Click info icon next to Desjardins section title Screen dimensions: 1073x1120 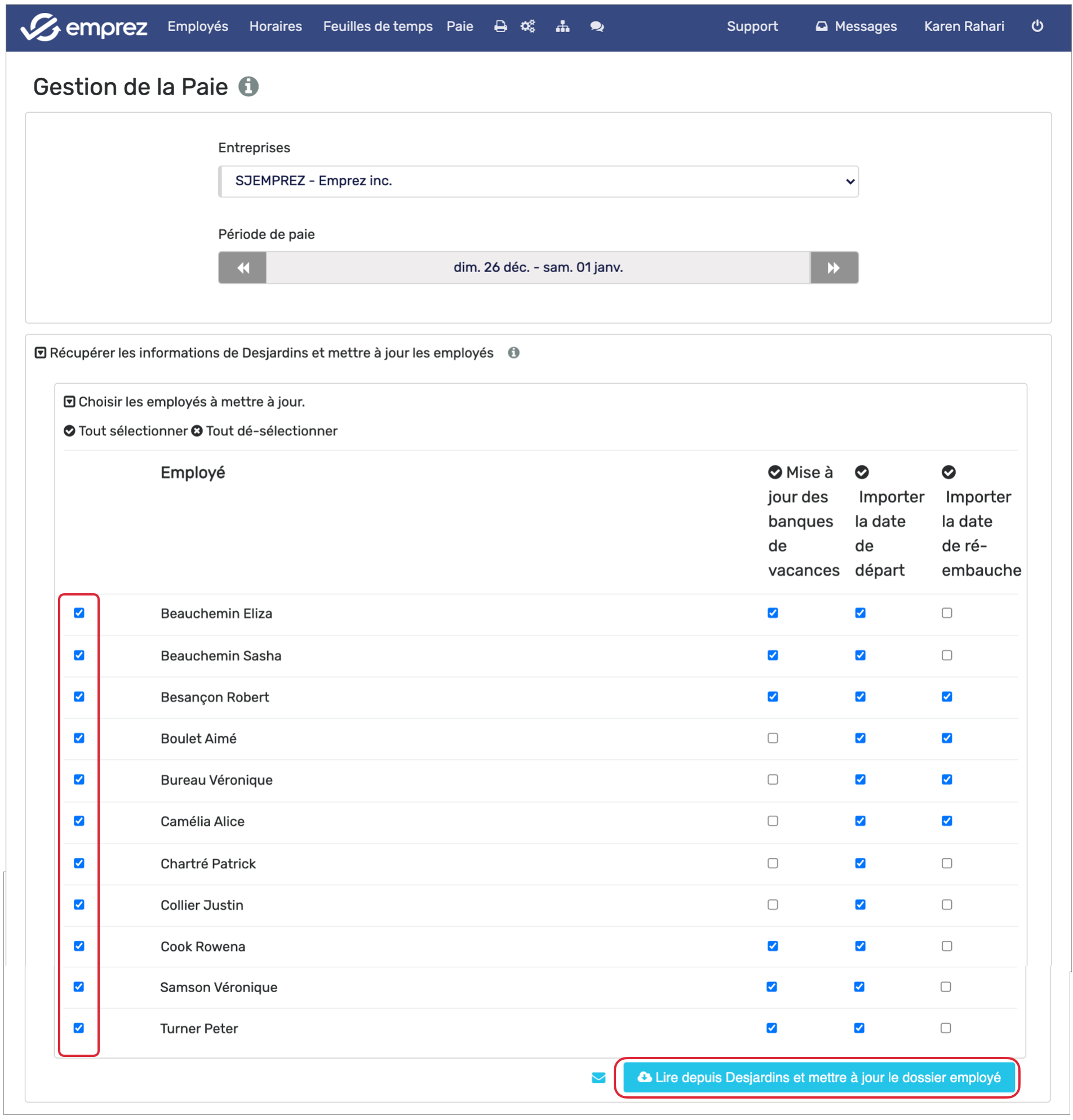[513, 353]
